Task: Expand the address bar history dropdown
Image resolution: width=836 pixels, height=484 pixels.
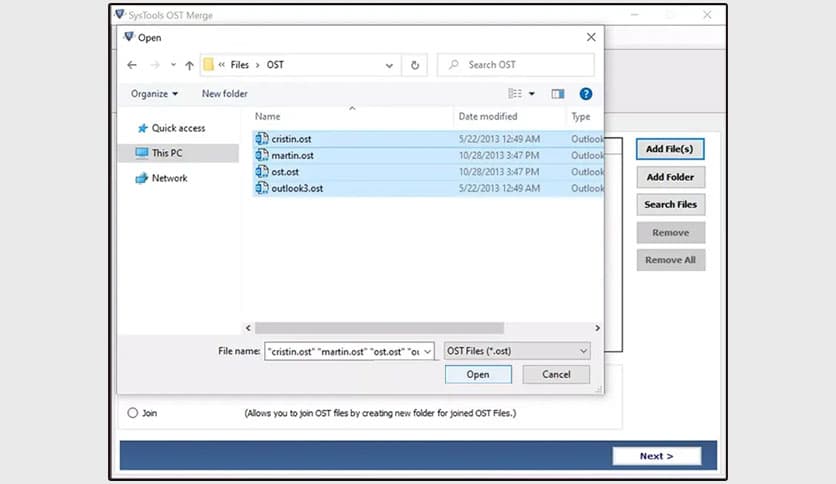Action: [389, 66]
